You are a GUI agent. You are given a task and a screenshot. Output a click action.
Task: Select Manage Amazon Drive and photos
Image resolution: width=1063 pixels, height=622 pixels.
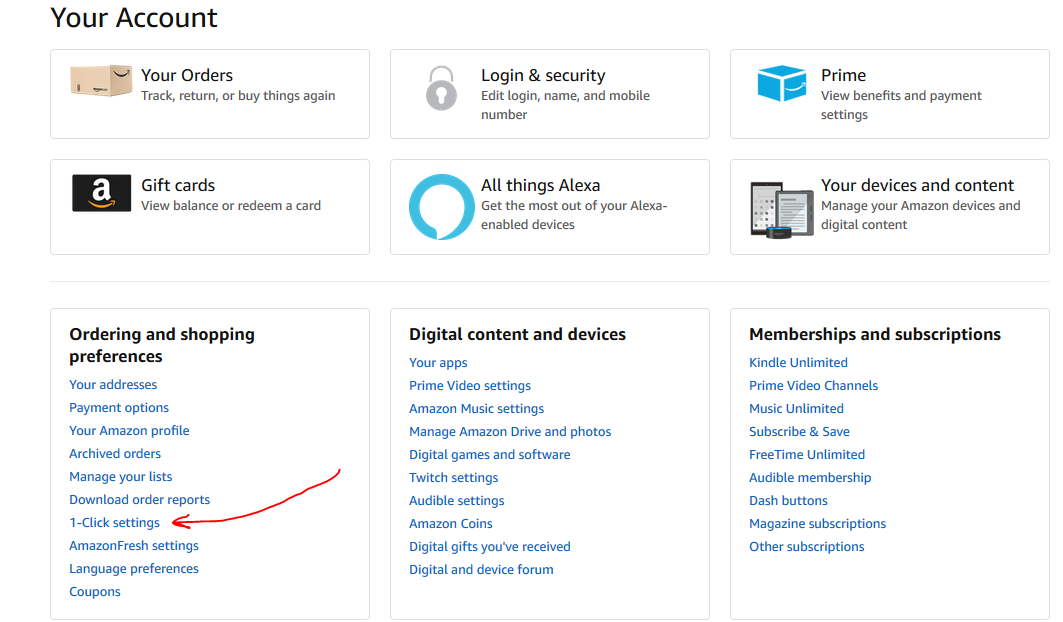[x=510, y=432]
